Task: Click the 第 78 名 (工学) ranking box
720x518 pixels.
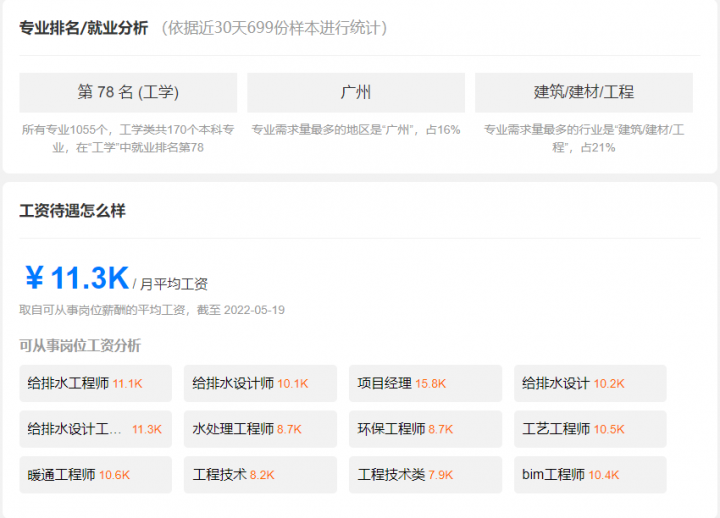Action: coord(128,92)
